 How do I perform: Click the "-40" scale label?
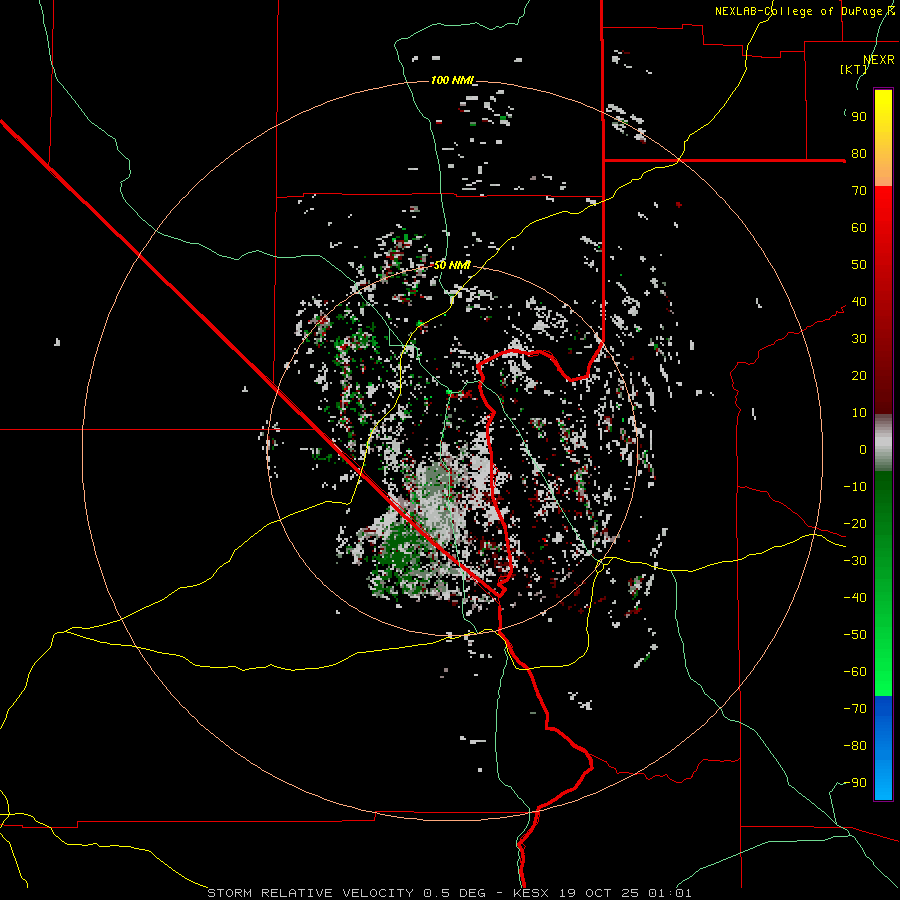point(855,598)
